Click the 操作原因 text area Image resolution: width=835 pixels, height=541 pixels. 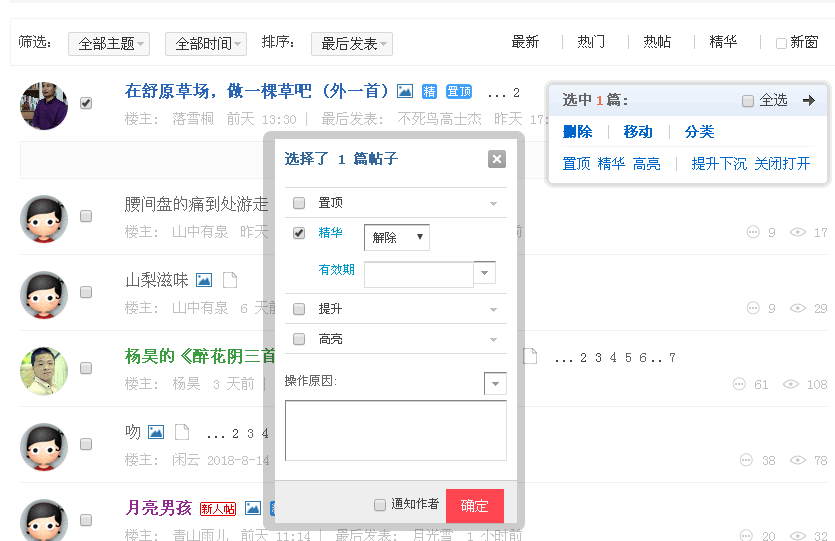click(x=396, y=430)
